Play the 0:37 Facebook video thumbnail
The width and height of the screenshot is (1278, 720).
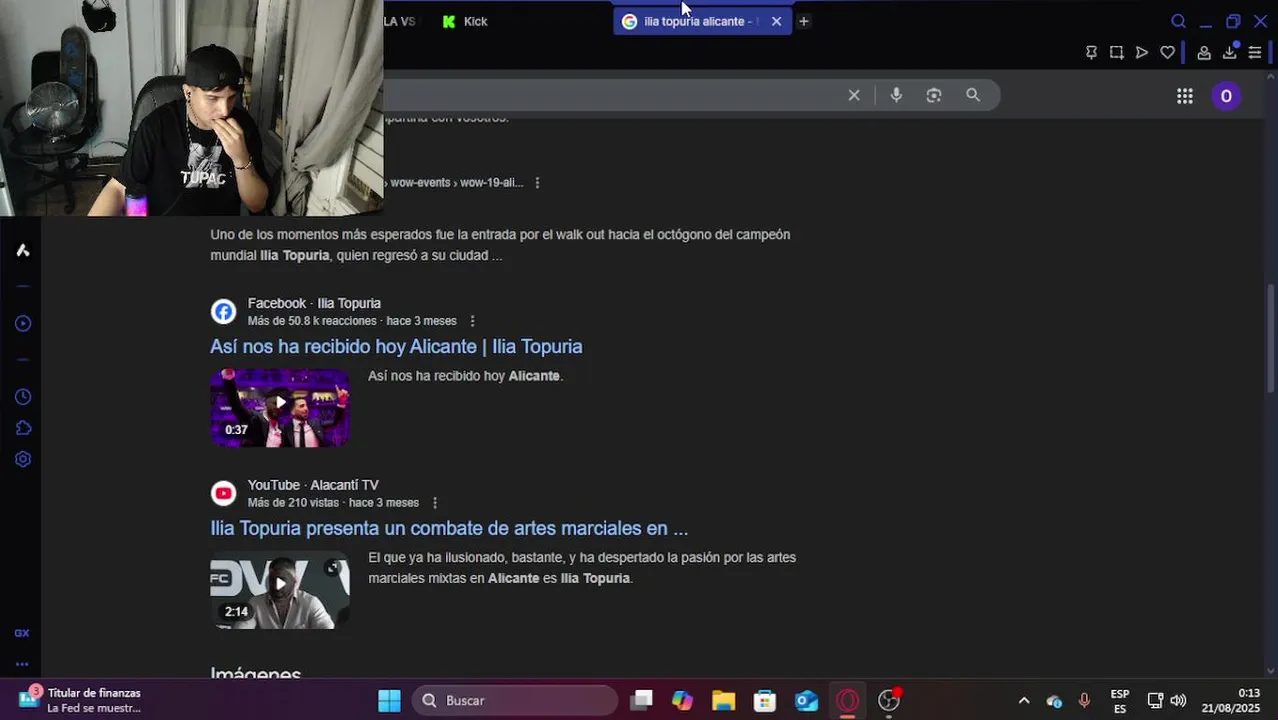280,407
